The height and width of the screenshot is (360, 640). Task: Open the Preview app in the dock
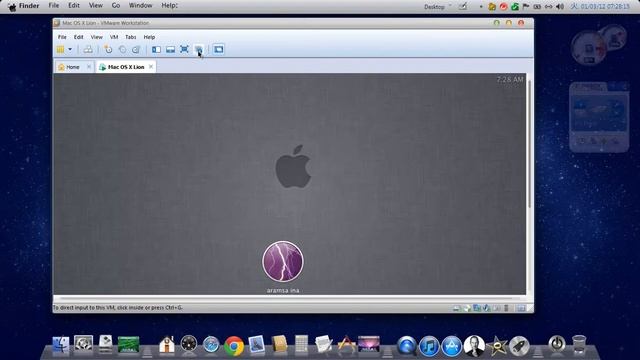[x=256, y=345]
